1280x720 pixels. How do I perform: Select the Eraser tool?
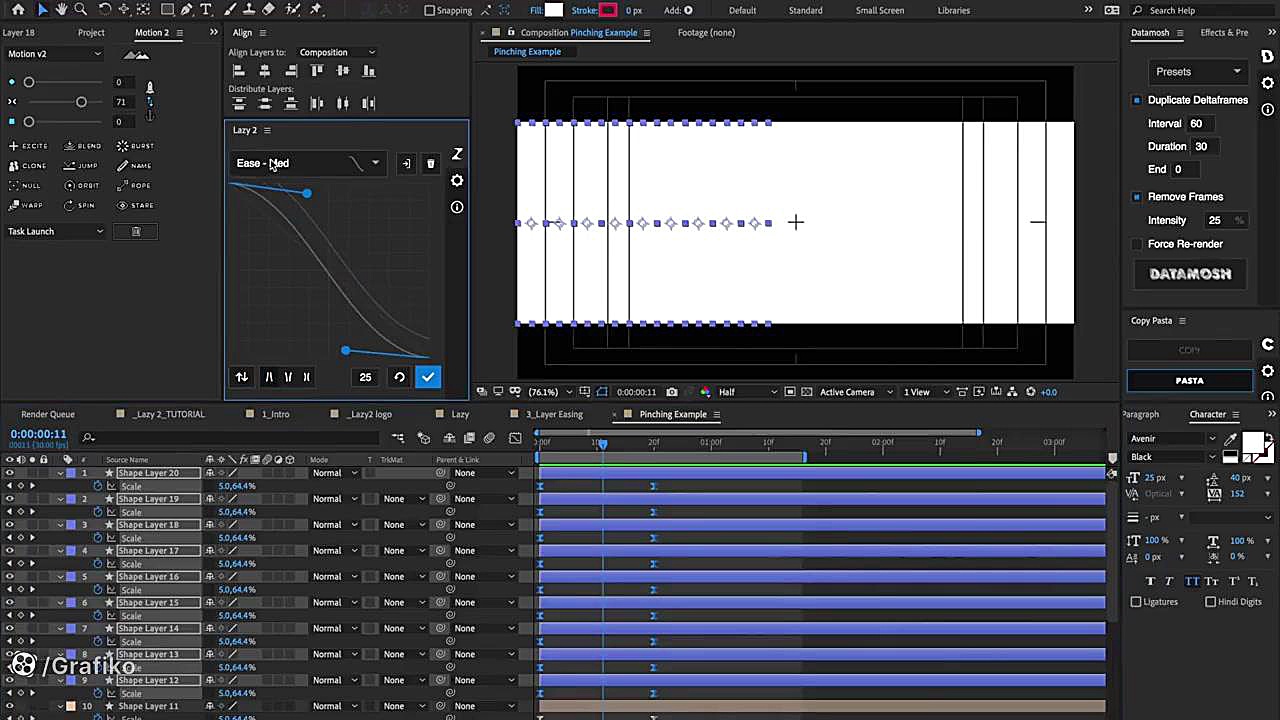click(268, 10)
